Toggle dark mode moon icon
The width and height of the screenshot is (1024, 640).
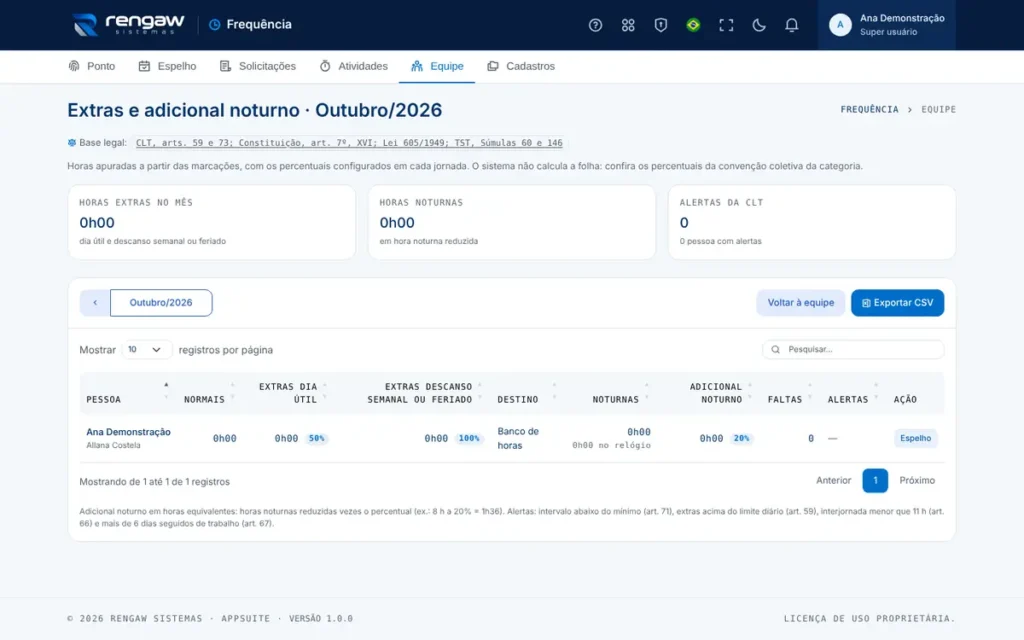pyautogui.click(x=759, y=25)
